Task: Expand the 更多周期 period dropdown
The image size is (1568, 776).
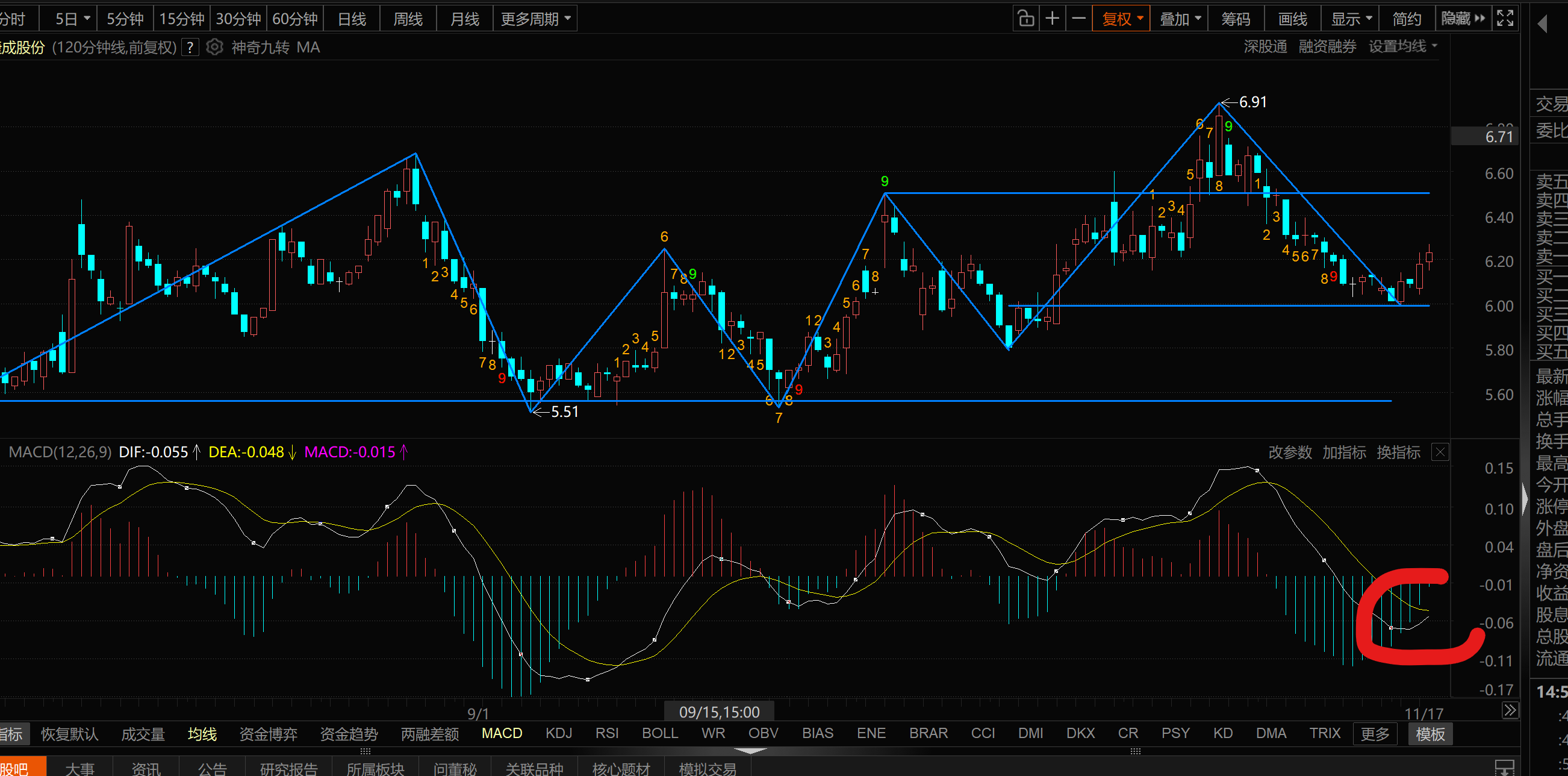Action: (x=535, y=19)
